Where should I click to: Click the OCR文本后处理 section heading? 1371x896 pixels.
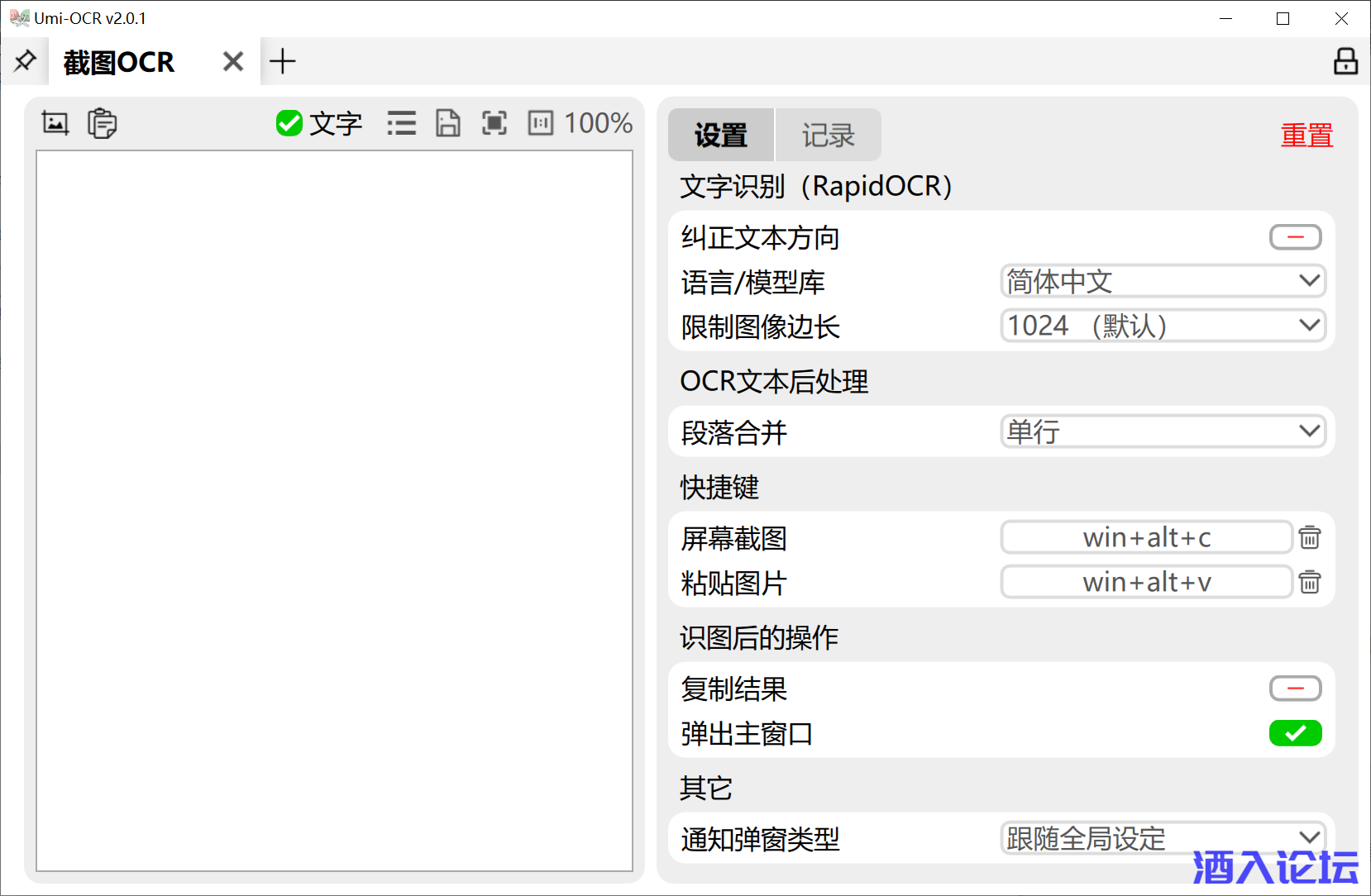[x=774, y=381]
